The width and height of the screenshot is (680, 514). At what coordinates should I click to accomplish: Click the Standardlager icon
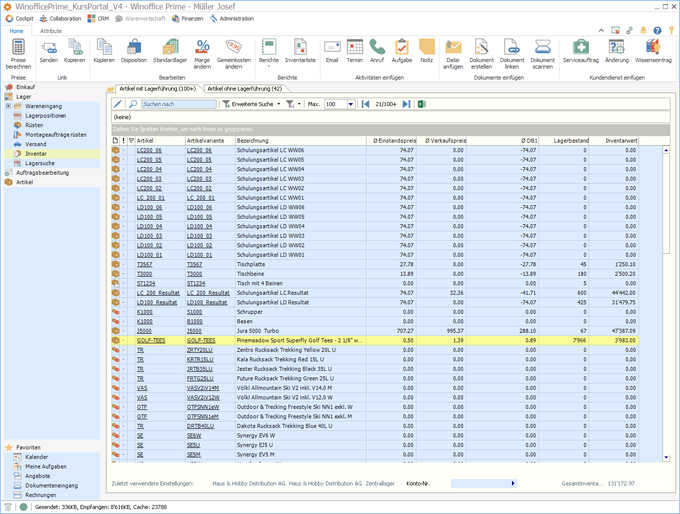(x=170, y=47)
